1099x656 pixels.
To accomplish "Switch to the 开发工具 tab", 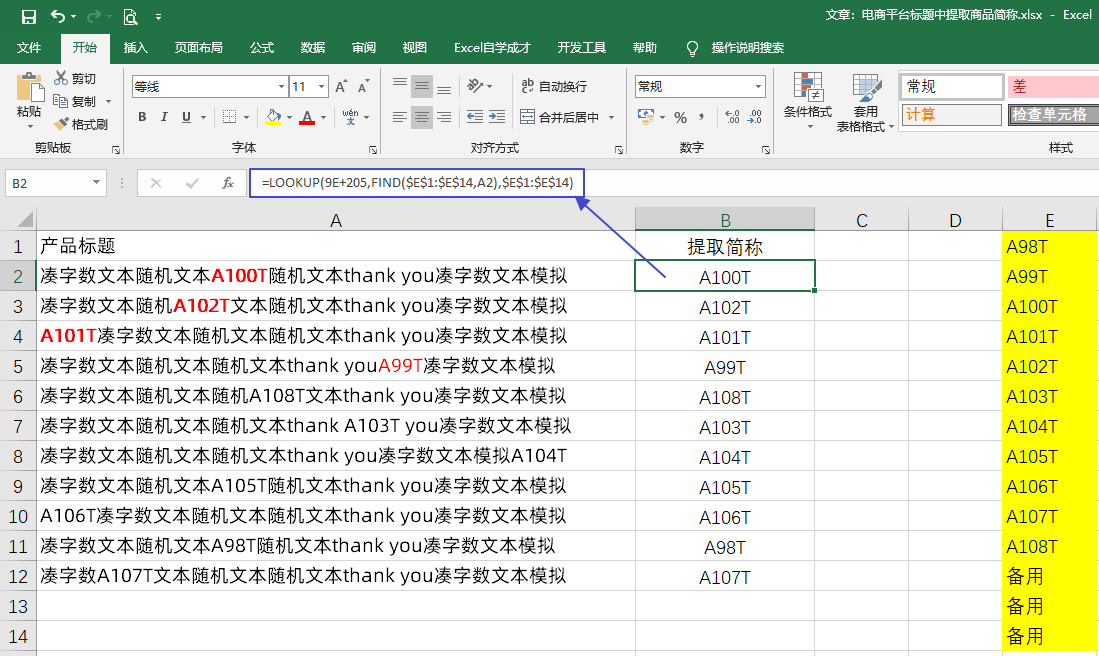I will (581, 48).
